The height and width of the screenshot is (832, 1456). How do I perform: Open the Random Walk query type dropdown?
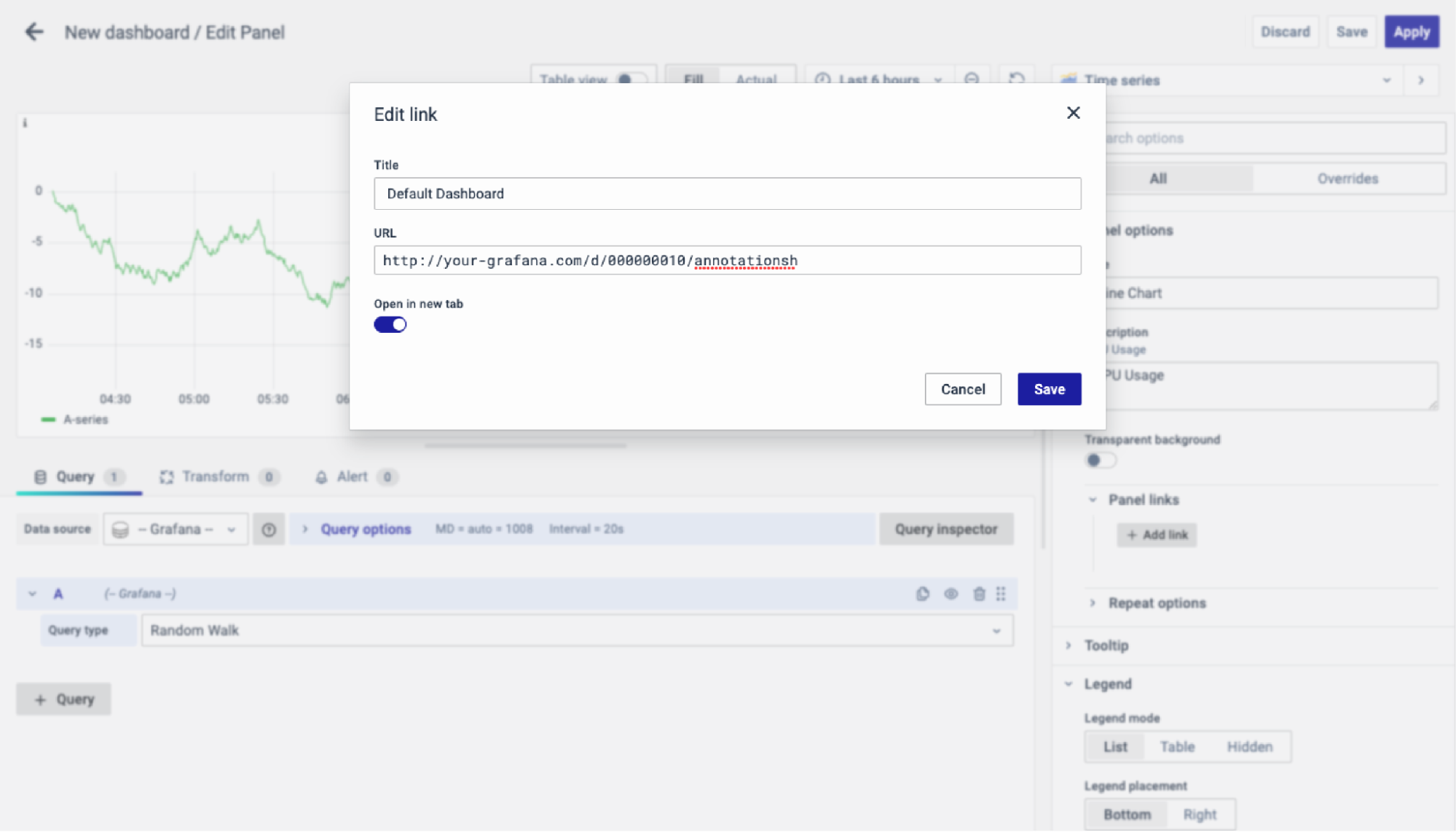click(576, 631)
